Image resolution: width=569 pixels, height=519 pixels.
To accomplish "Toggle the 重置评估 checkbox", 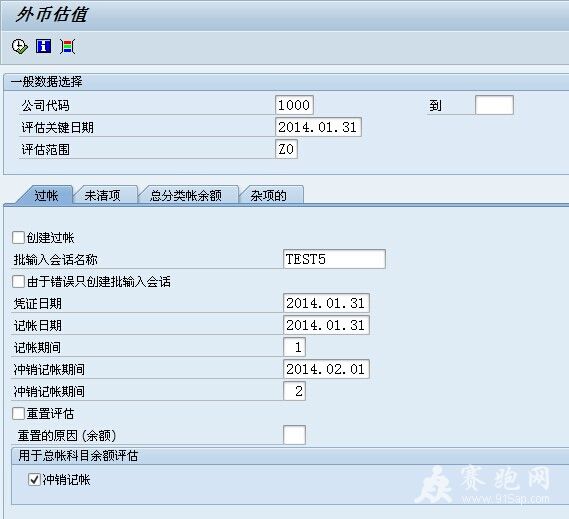I will tap(19, 413).
